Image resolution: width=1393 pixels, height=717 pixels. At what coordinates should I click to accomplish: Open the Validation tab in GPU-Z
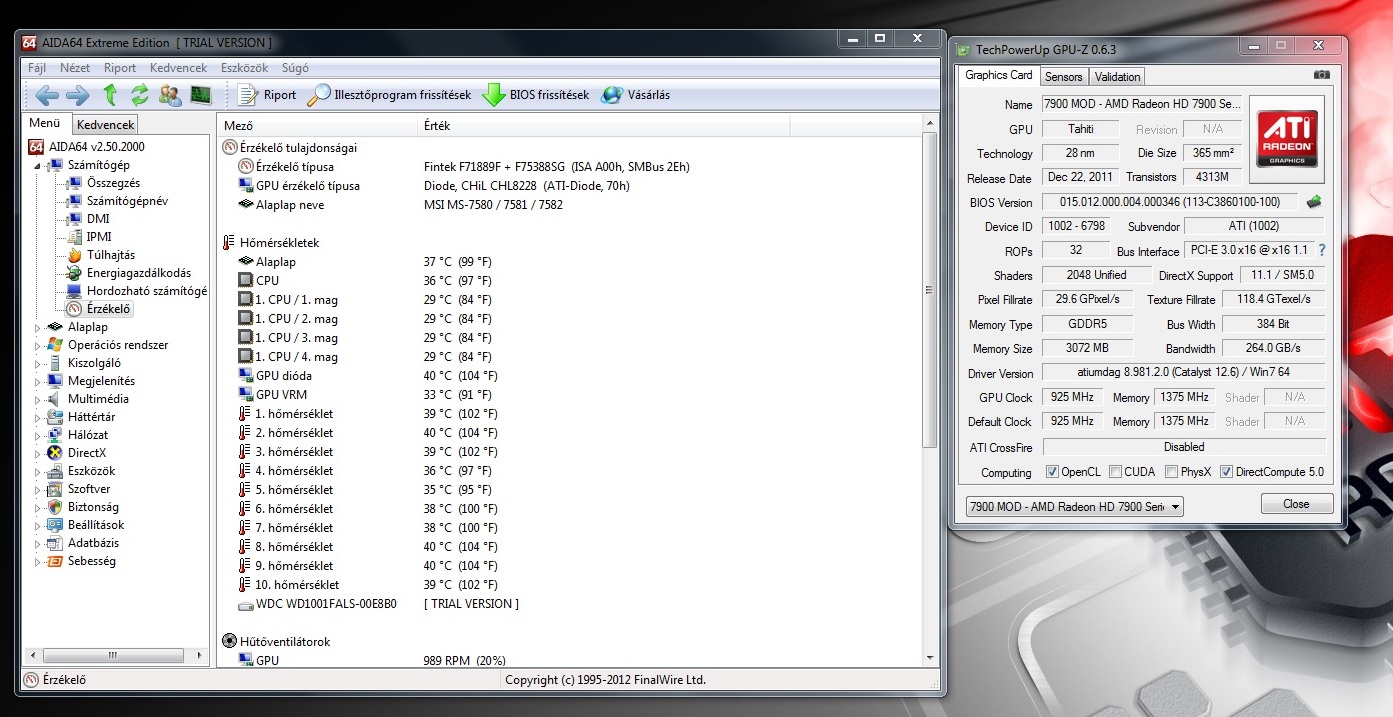(x=1117, y=77)
